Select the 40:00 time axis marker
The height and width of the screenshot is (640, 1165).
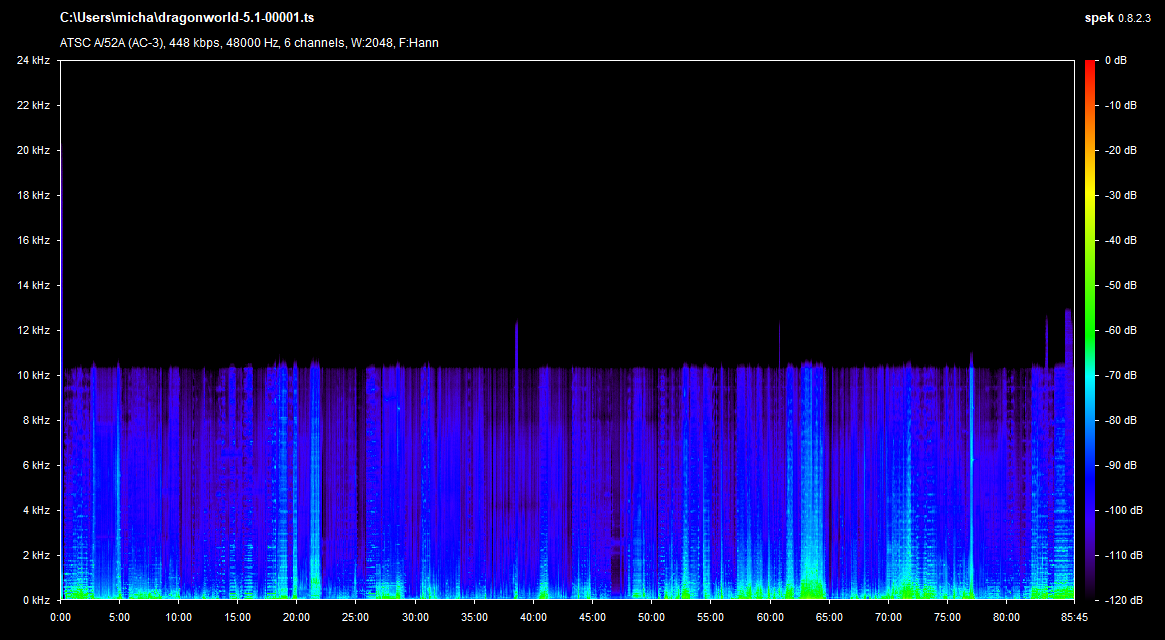[x=533, y=617]
